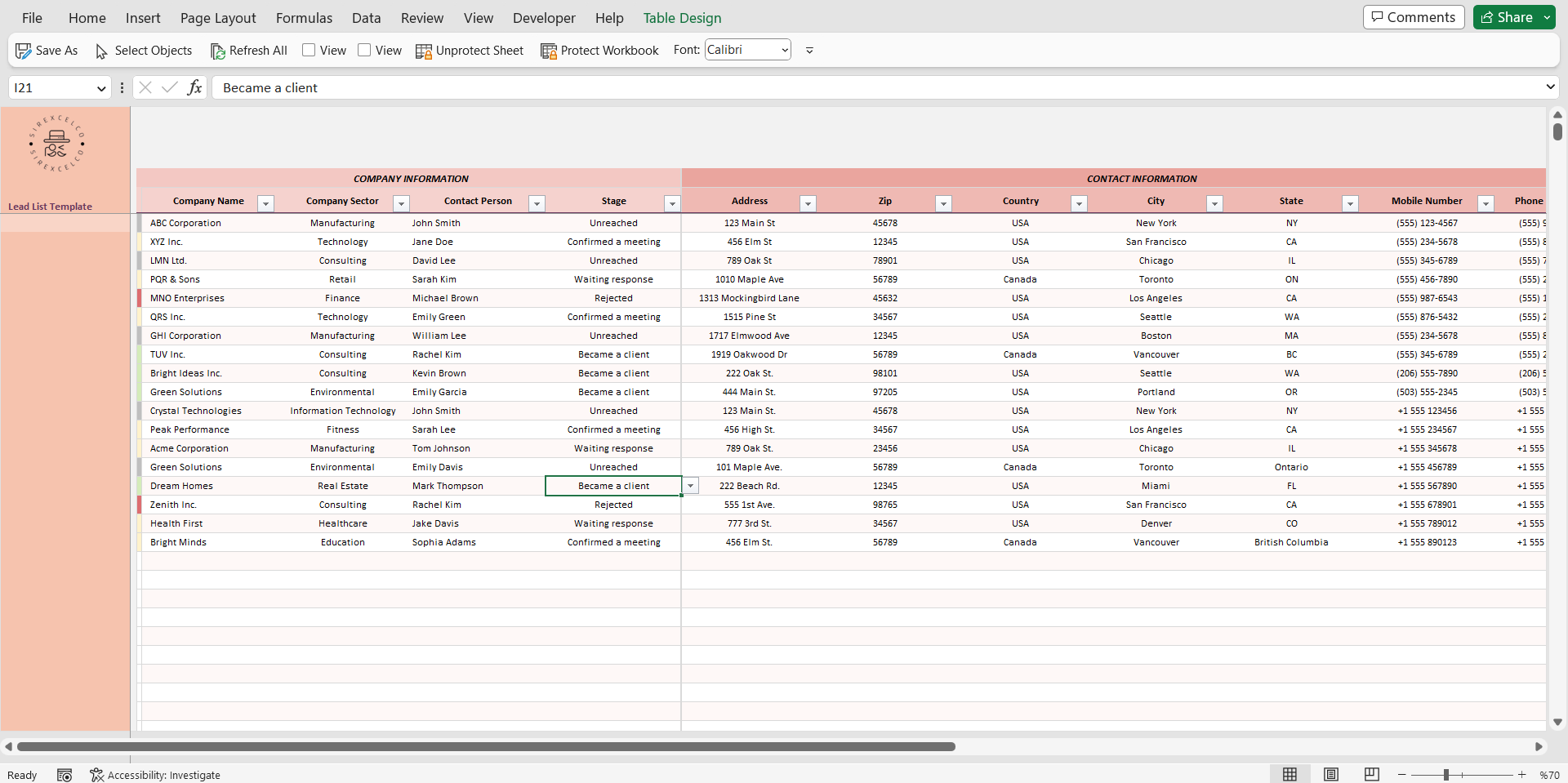Click the Comments button
This screenshot has height=783, width=1568.
pos(1413,17)
